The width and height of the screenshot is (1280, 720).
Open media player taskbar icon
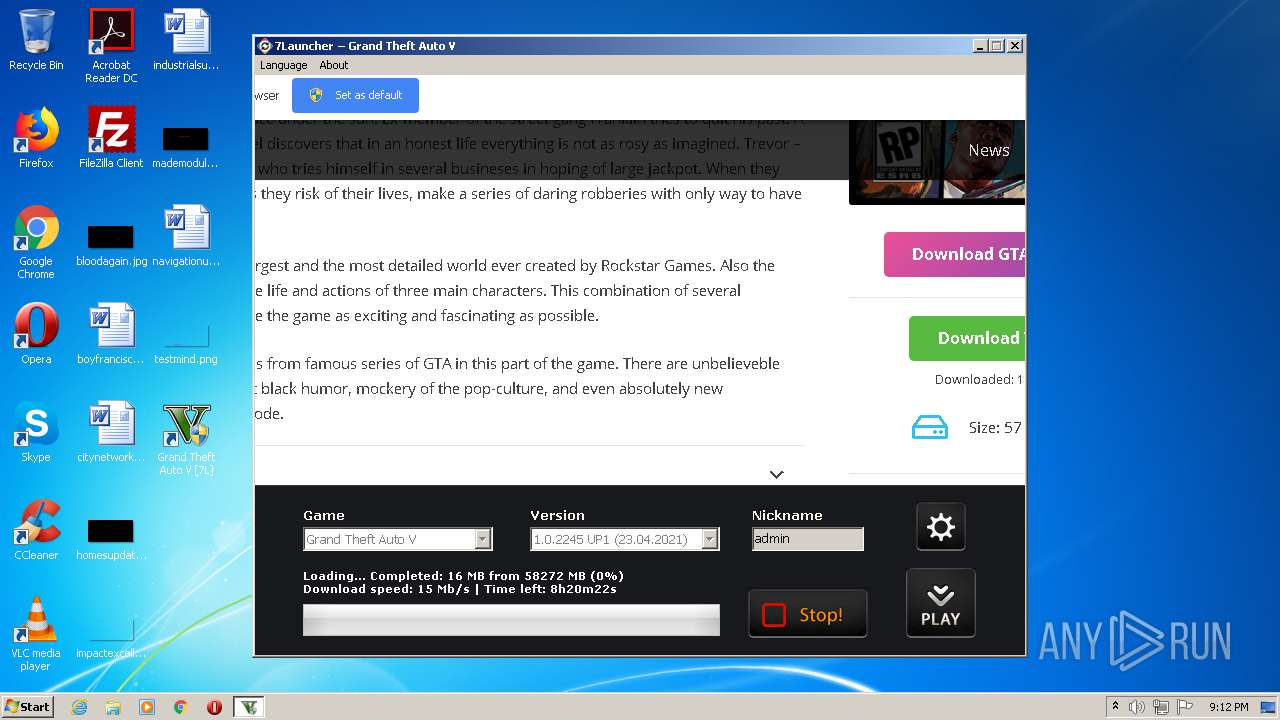click(x=147, y=707)
